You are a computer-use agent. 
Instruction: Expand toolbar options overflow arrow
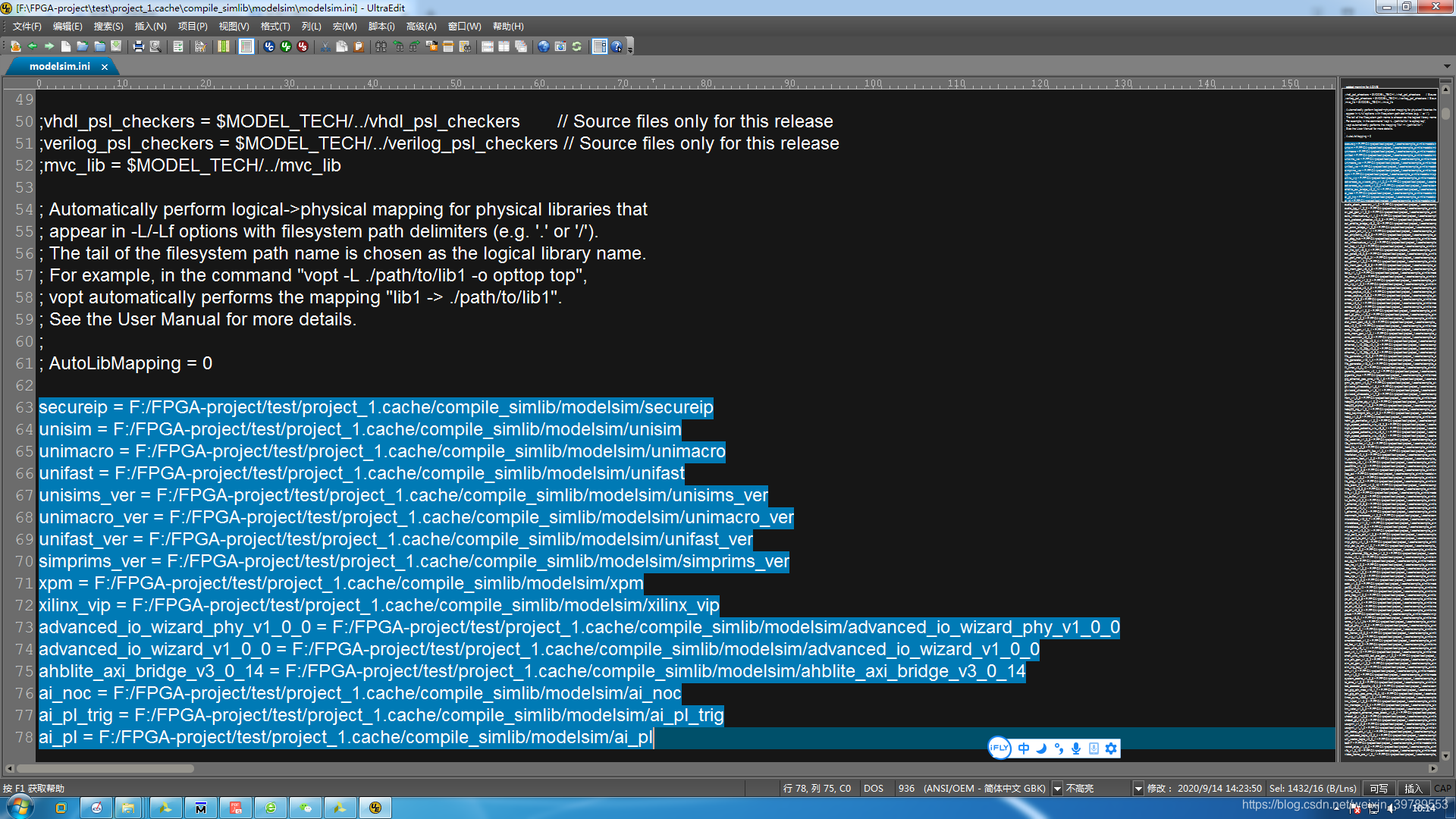630,49
